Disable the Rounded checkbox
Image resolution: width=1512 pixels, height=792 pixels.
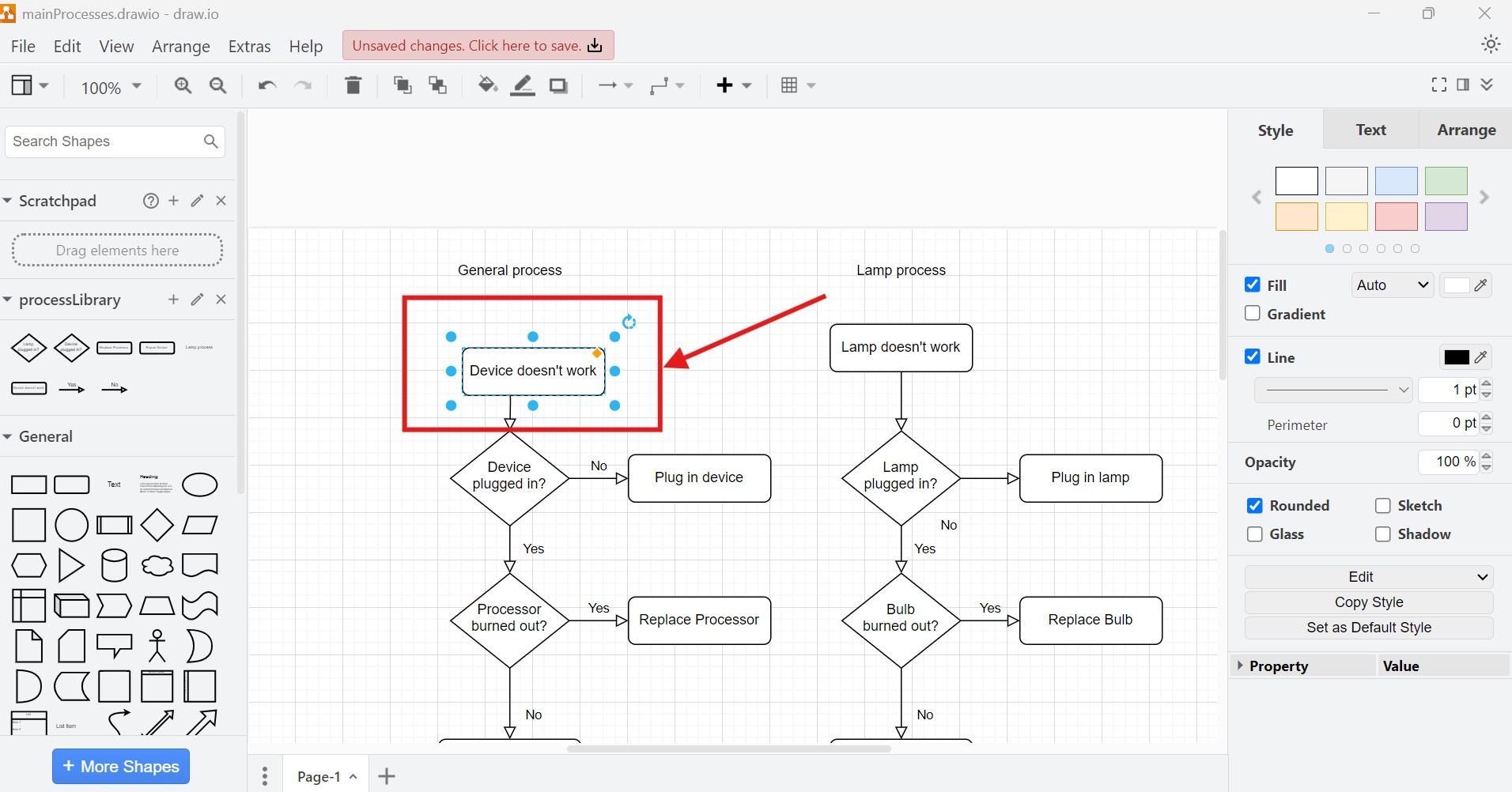[1256, 505]
